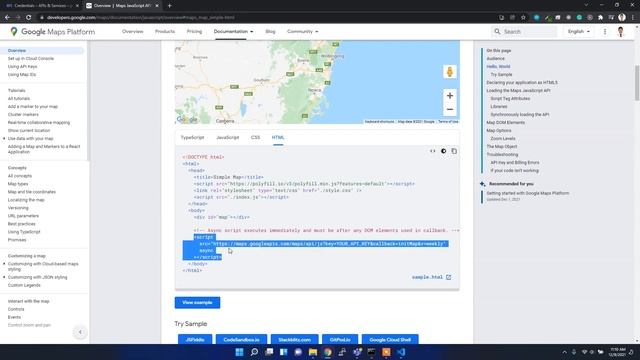The image size is (640, 360).
Task: Open the clock and date in taskbar
Action: coord(617,352)
